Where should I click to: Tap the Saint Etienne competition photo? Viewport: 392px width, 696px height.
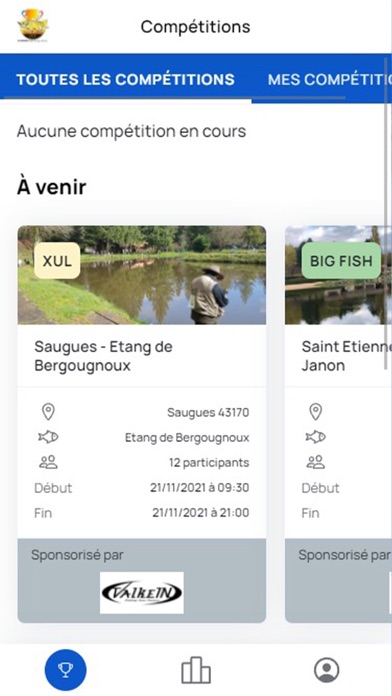[337, 275]
